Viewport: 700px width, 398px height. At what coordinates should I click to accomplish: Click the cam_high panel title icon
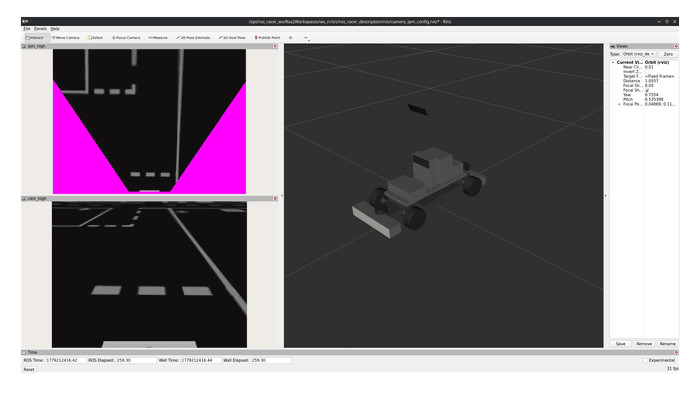click(x=24, y=199)
